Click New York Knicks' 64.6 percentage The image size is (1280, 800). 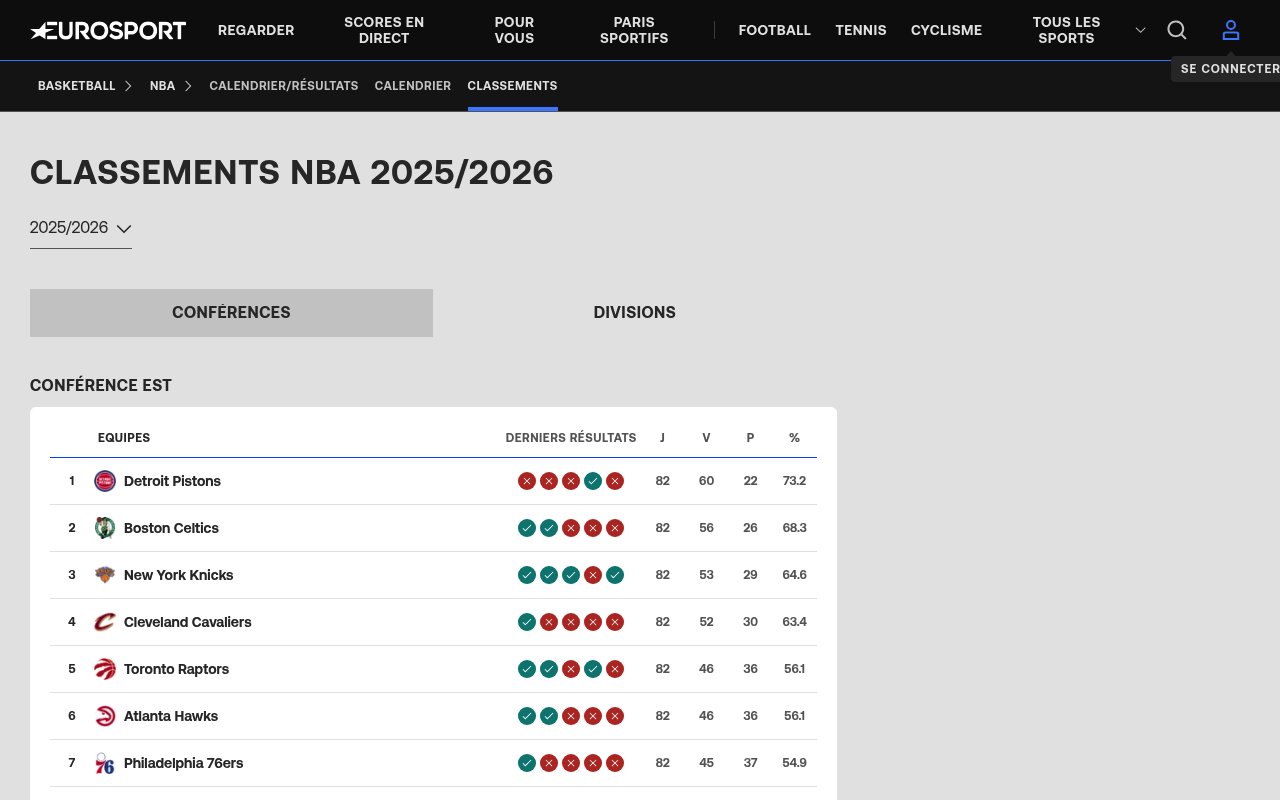794,575
